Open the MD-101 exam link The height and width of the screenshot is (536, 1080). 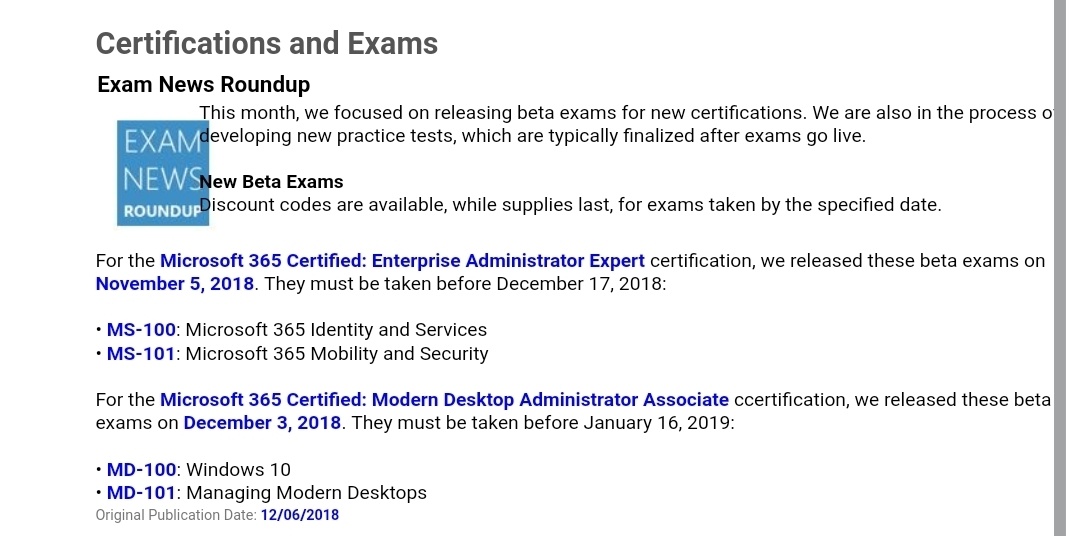pos(141,493)
